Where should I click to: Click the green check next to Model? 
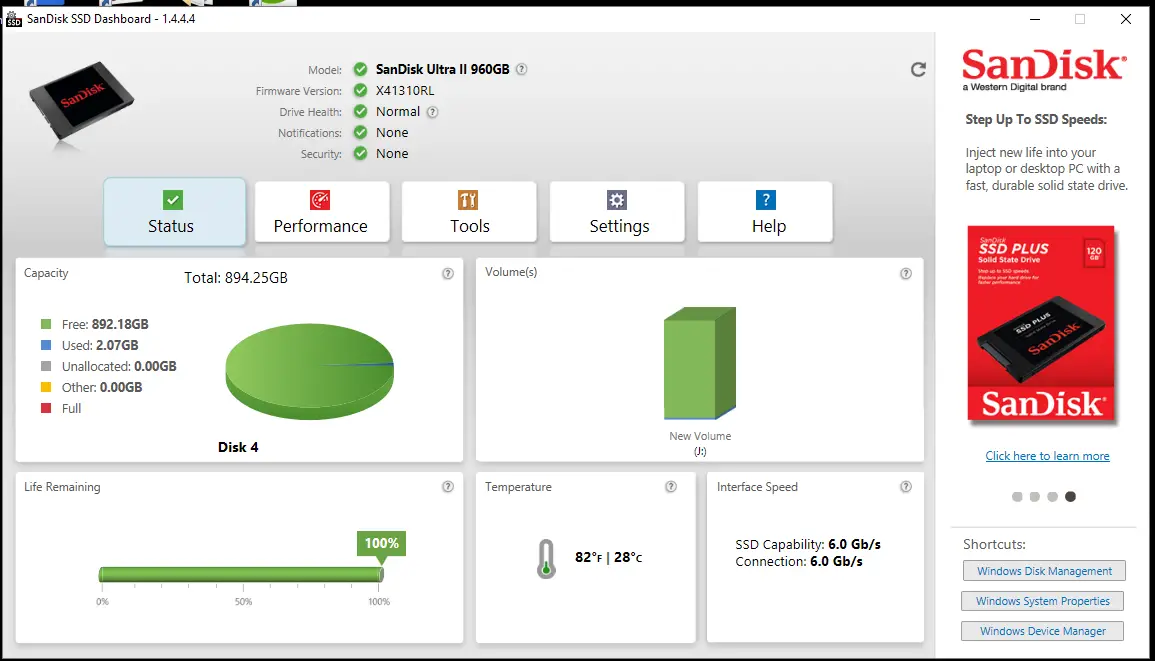point(360,69)
